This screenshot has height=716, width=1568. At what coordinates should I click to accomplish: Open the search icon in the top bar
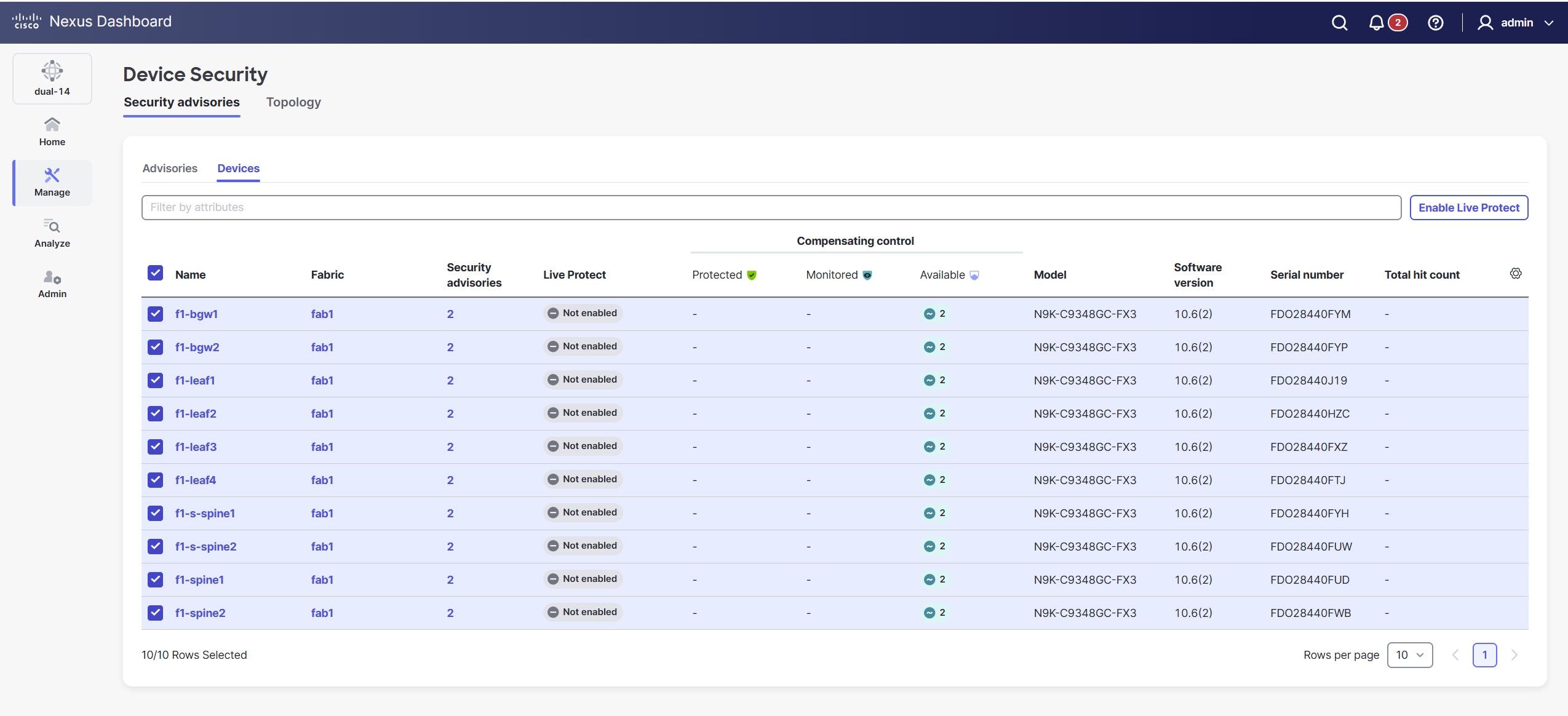point(1339,22)
